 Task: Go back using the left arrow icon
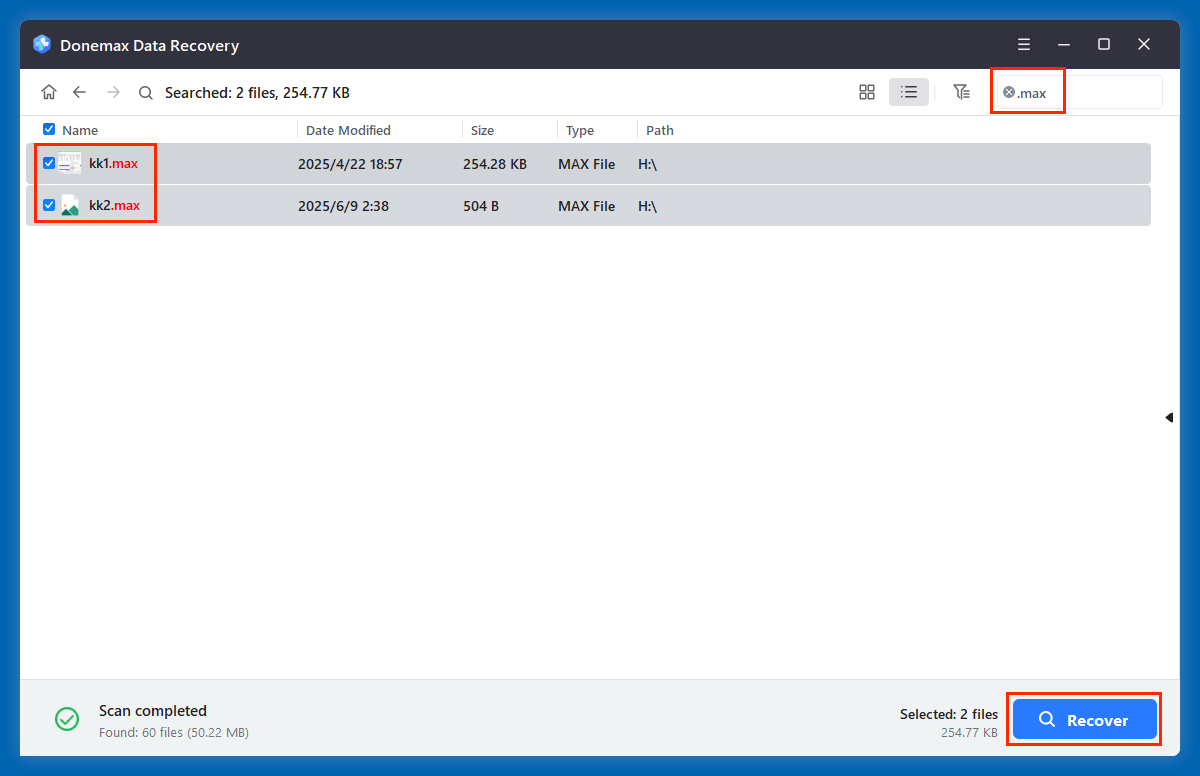pyautogui.click(x=79, y=91)
